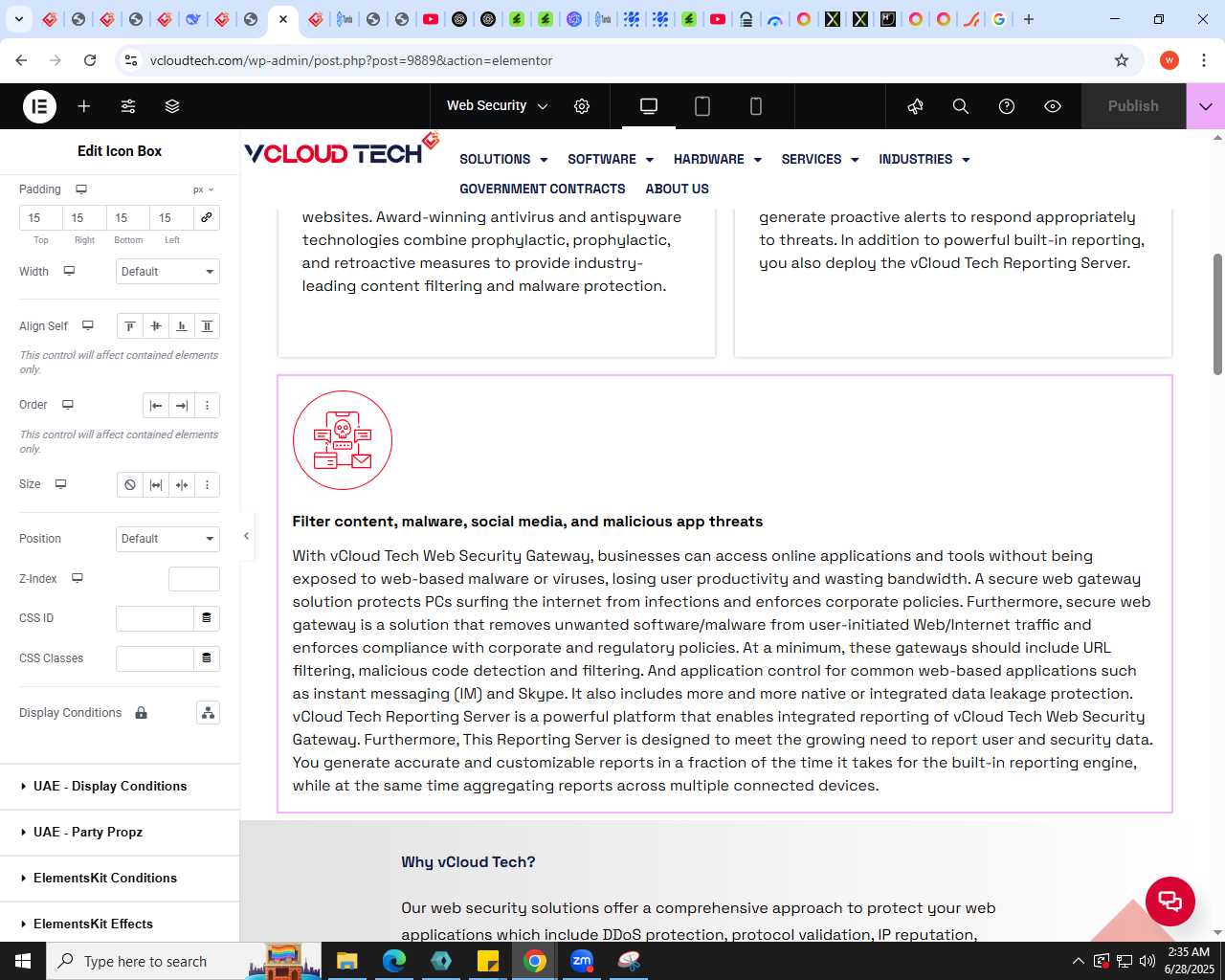Open the save options arrow next to Publish
The height and width of the screenshot is (980, 1225).
pos(1206,106)
